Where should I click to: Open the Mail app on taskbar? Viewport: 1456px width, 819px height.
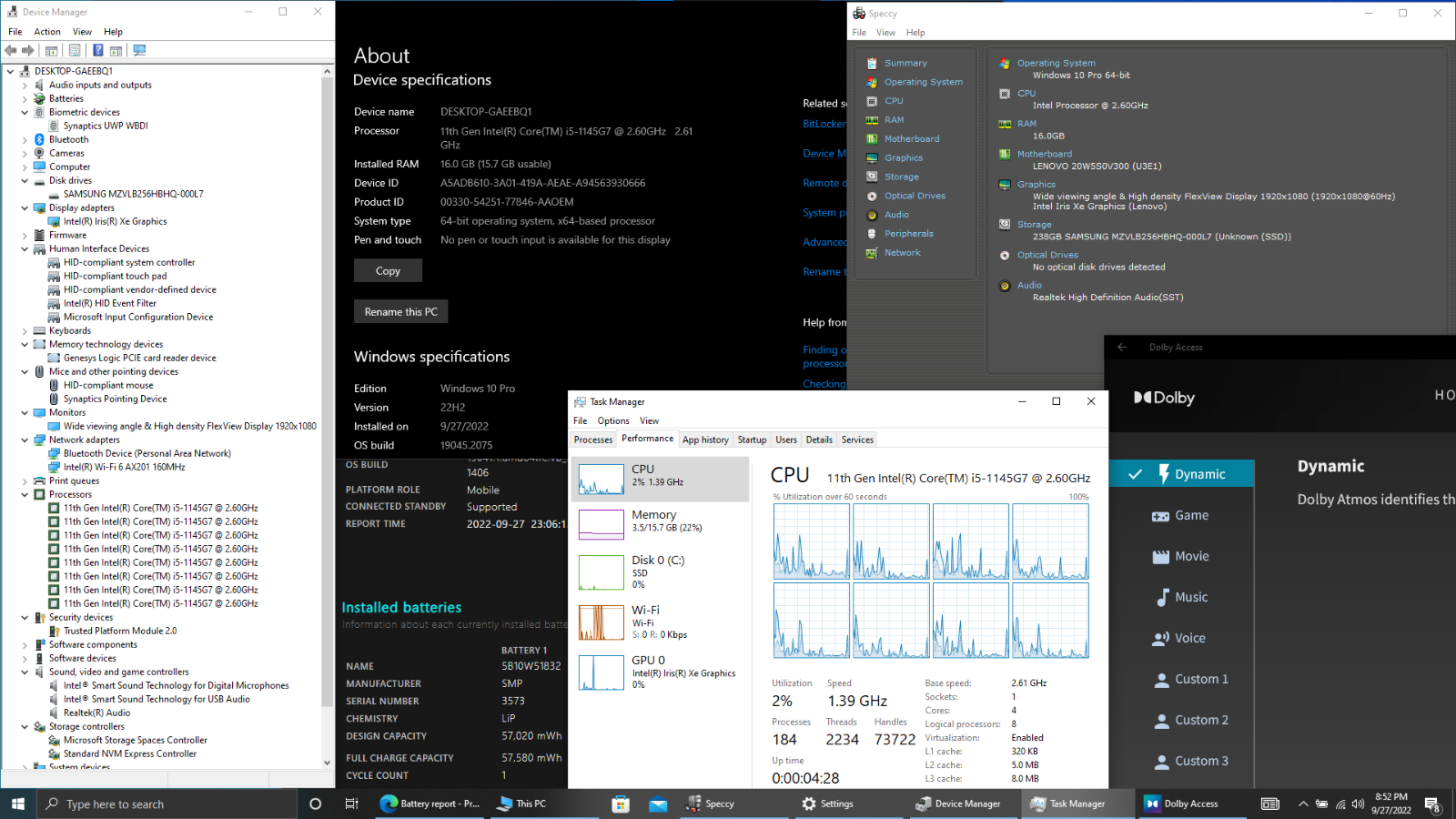(x=658, y=804)
